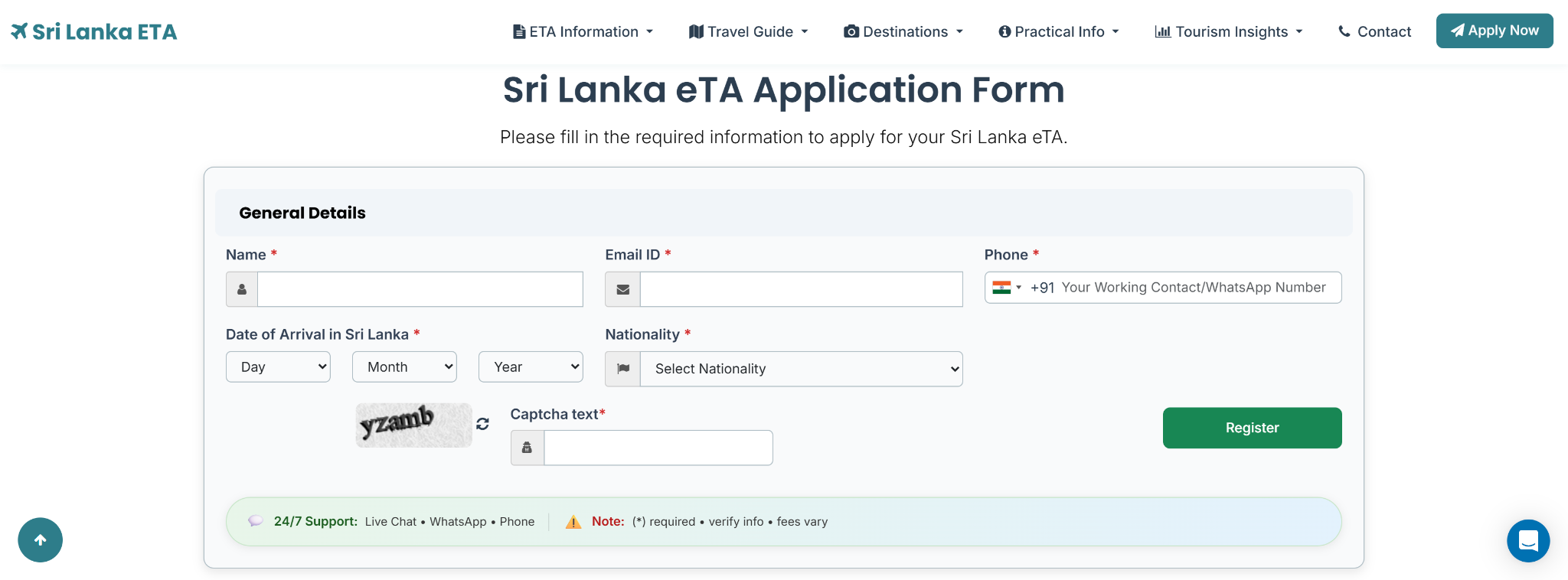Image resolution: width=1568 pixels, height=580 pixels.
Task: Open the India flag country code selector
Action: pos(1007,288)
